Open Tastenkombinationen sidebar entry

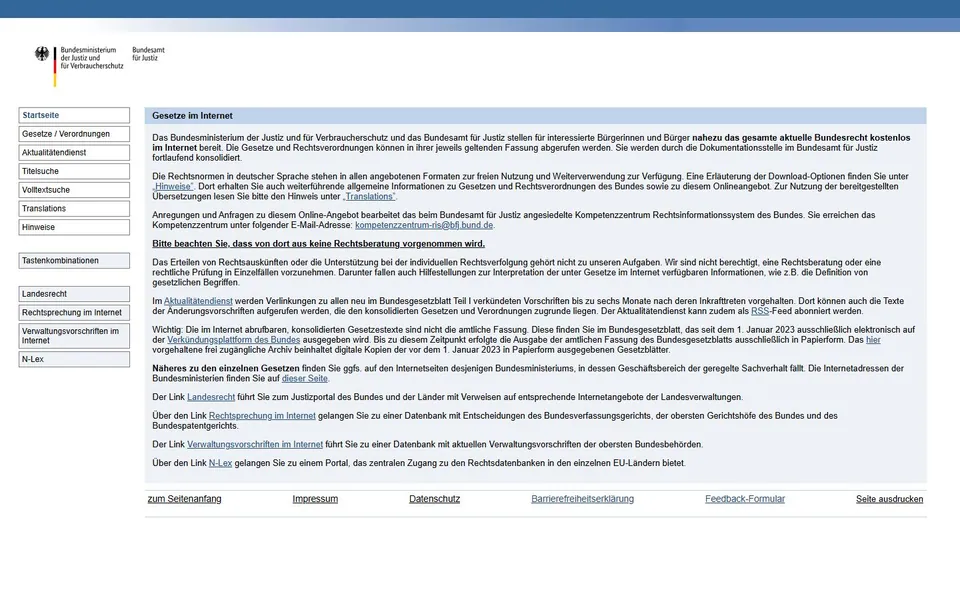[74, 261]
